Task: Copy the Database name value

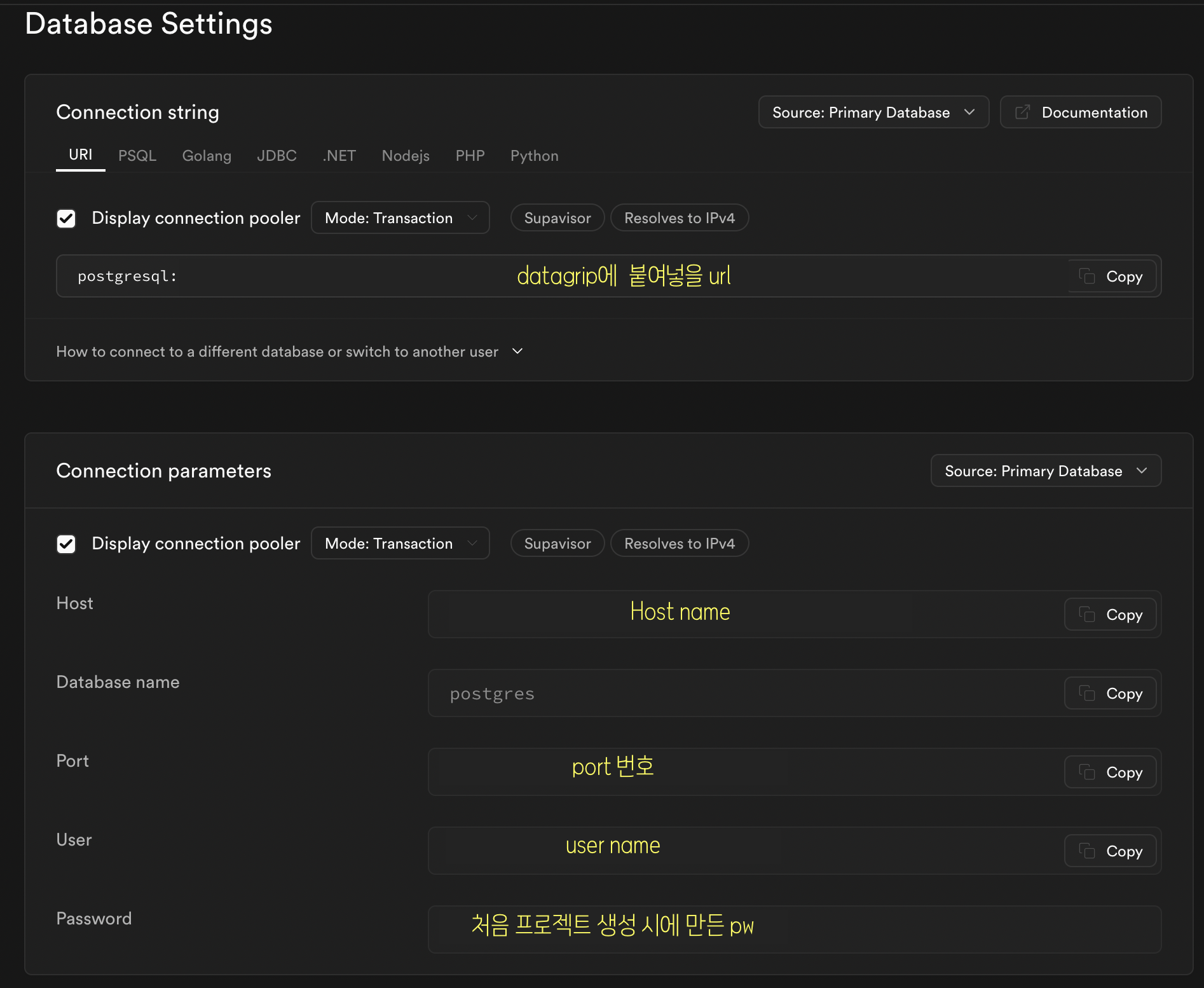Action: tap(1110, 694)
